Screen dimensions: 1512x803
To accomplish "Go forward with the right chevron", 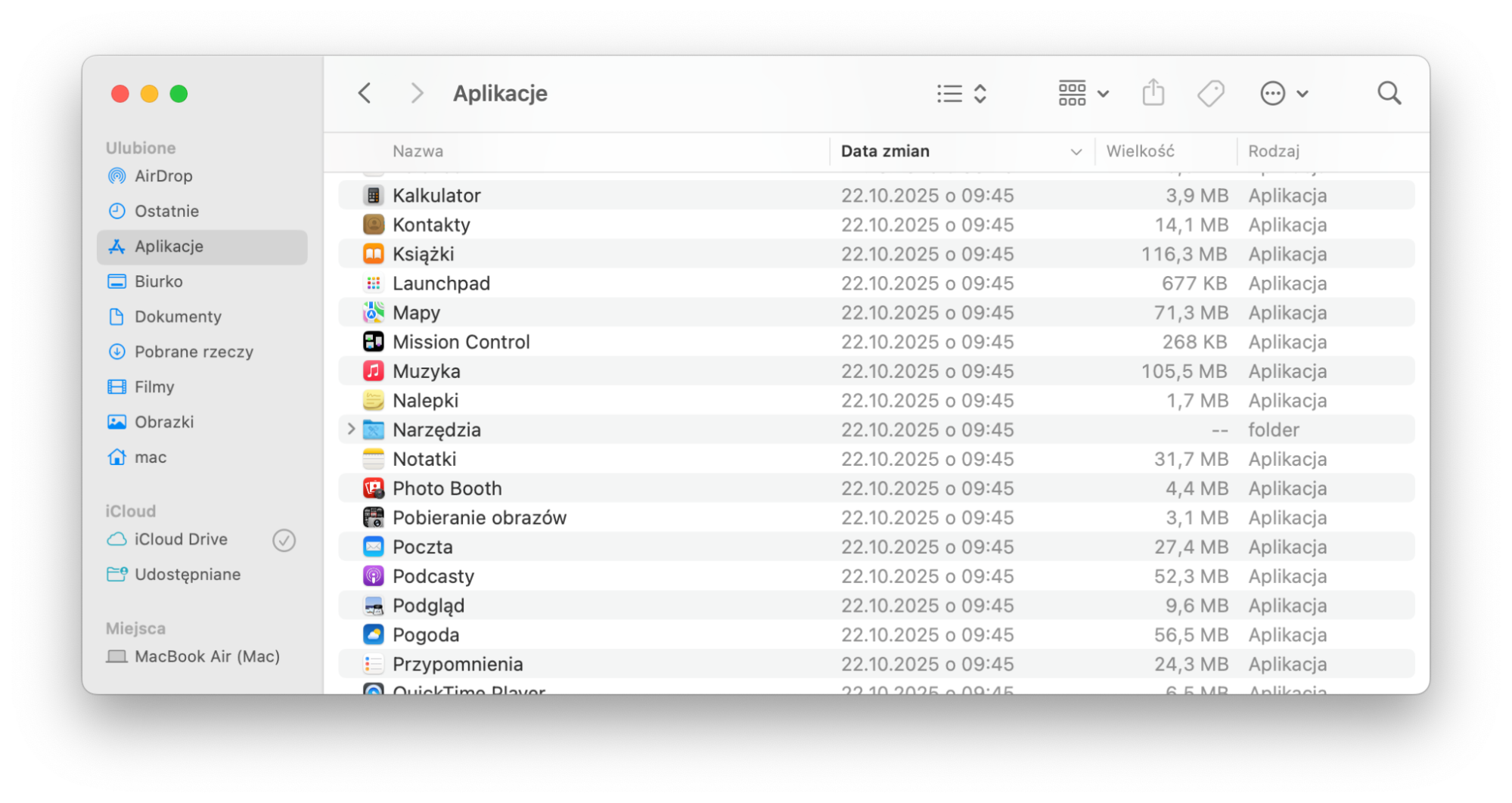I will tap(417, 94).
